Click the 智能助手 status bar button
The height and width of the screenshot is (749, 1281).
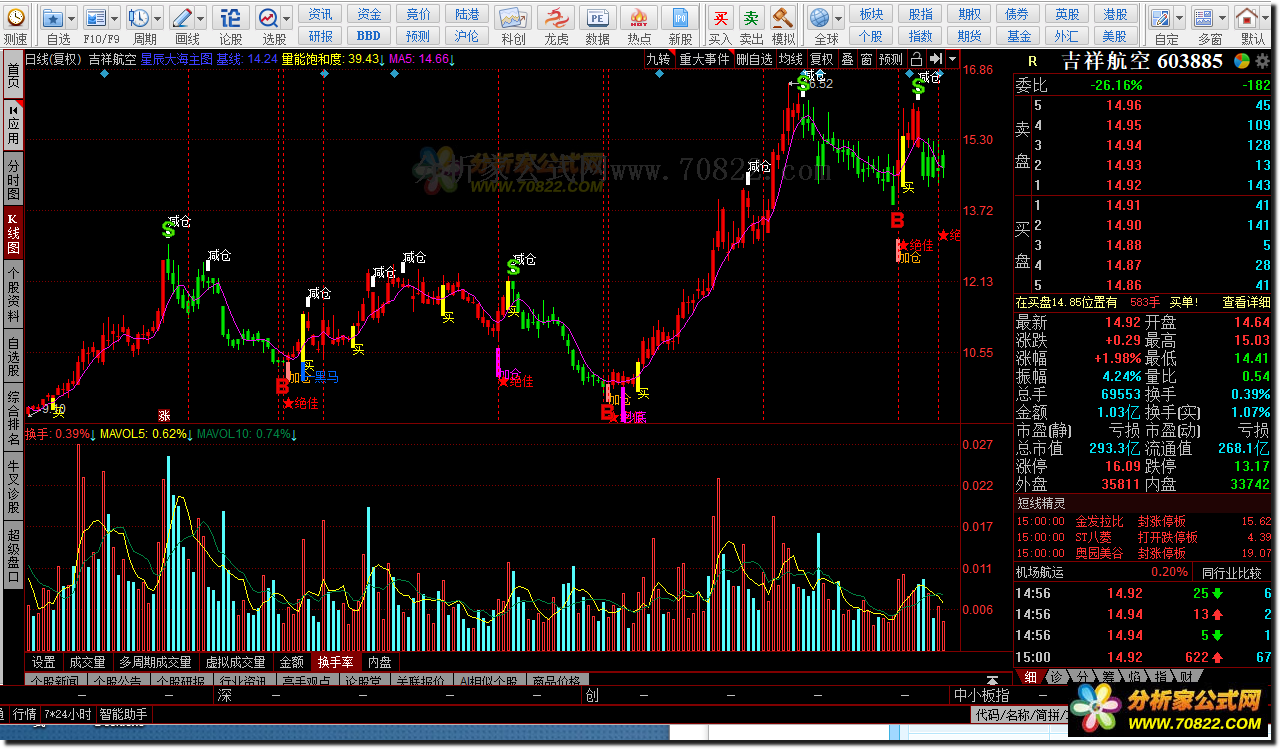coord(123,714)
